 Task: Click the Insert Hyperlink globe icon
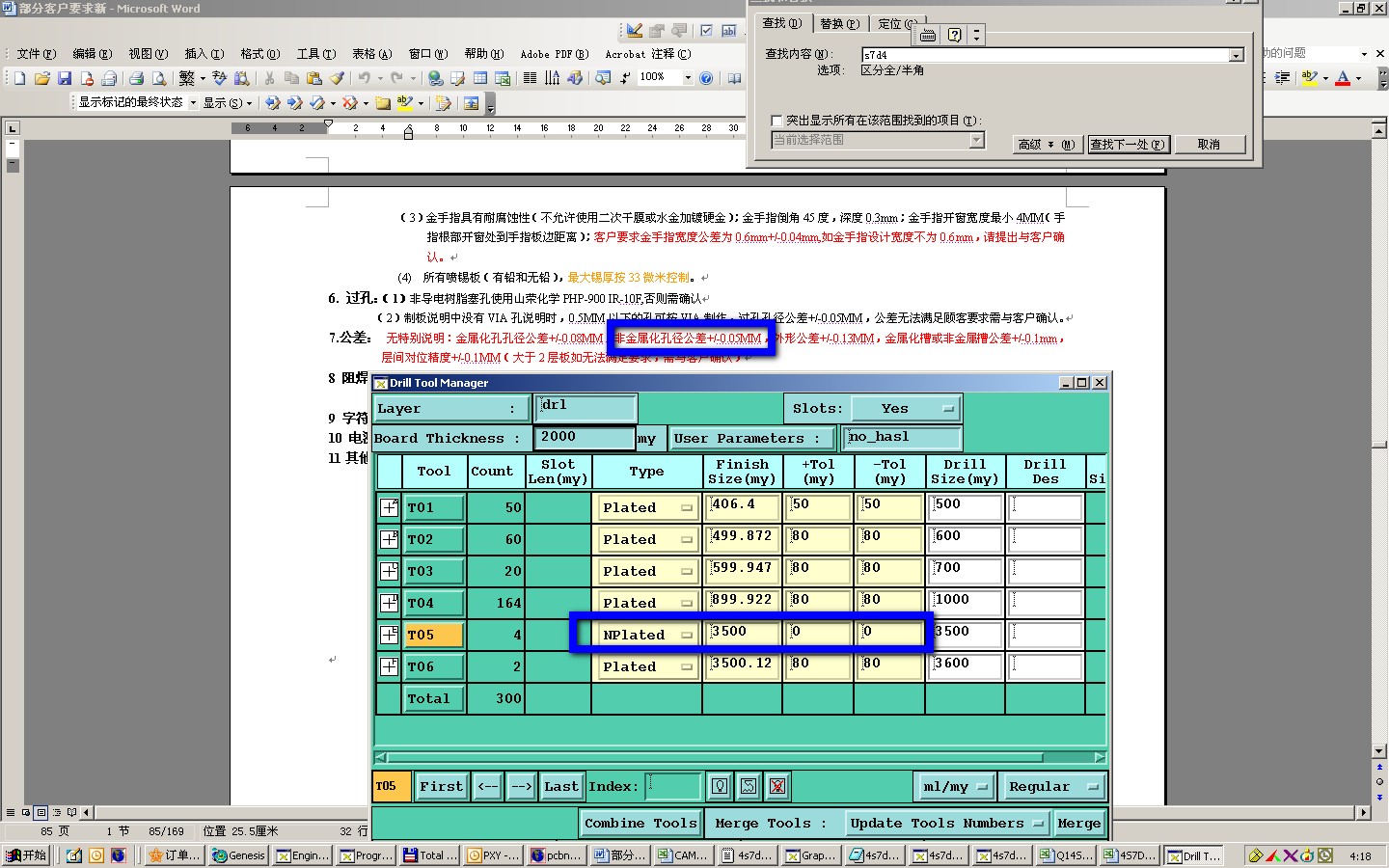[x=436, y=78]
